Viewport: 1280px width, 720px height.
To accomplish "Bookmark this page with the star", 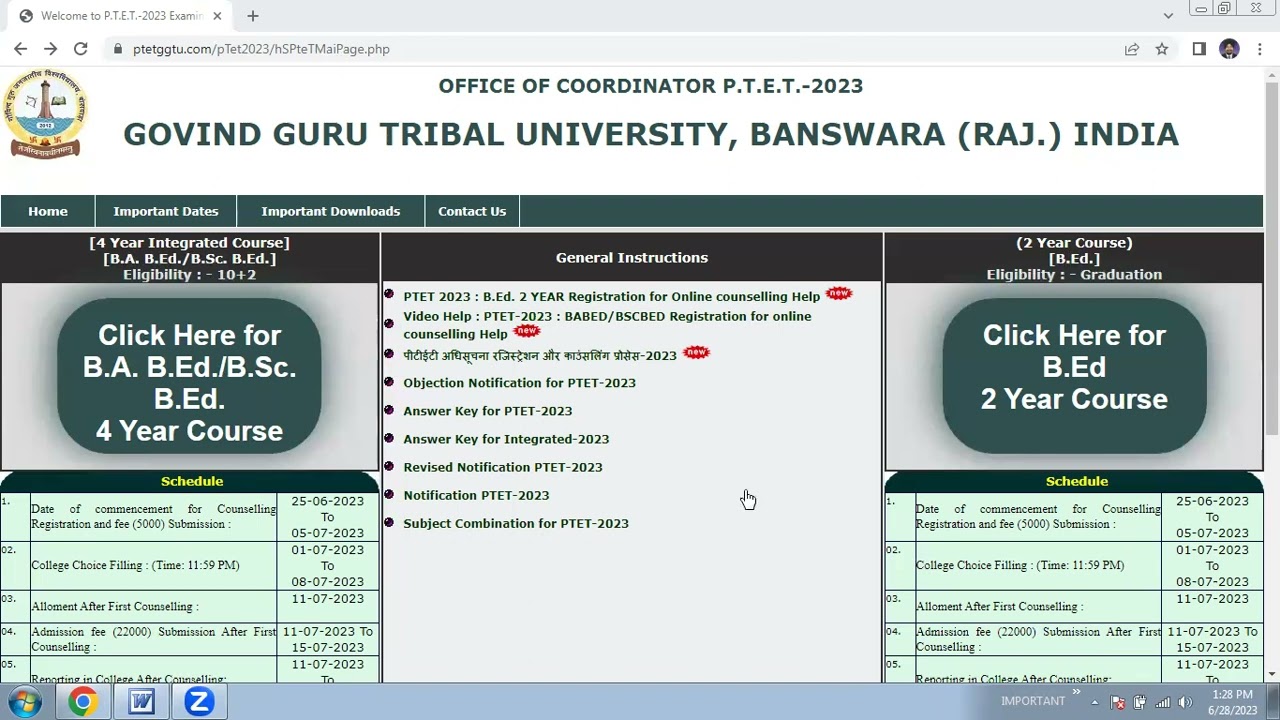I will pos(1162,49).
